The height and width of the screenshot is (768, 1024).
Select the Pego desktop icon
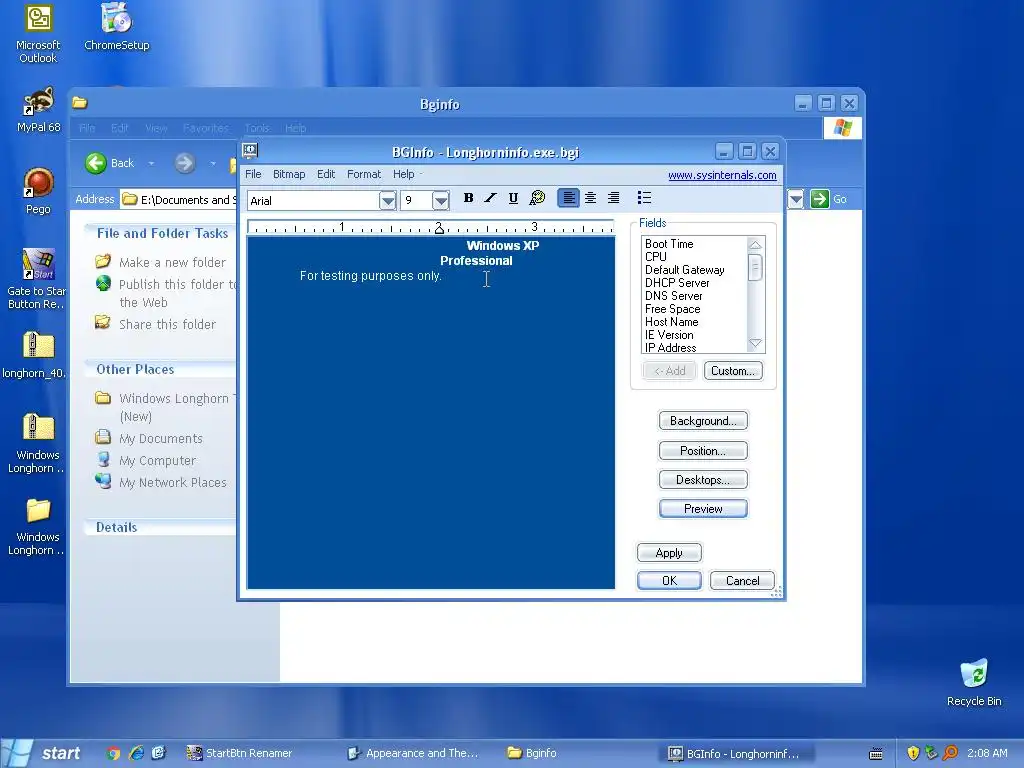pos(38,191)
